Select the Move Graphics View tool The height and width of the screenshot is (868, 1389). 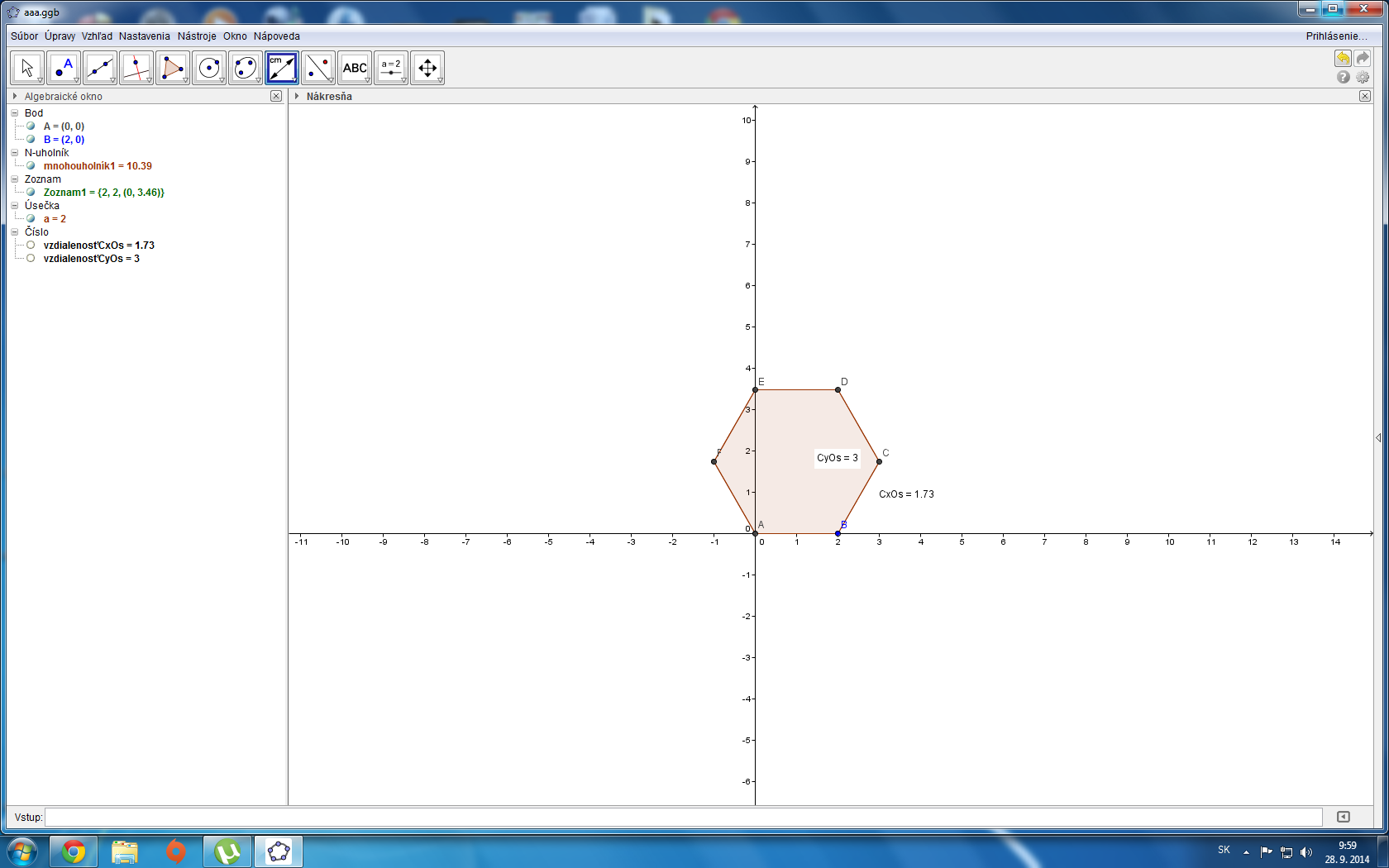(427, 68)
